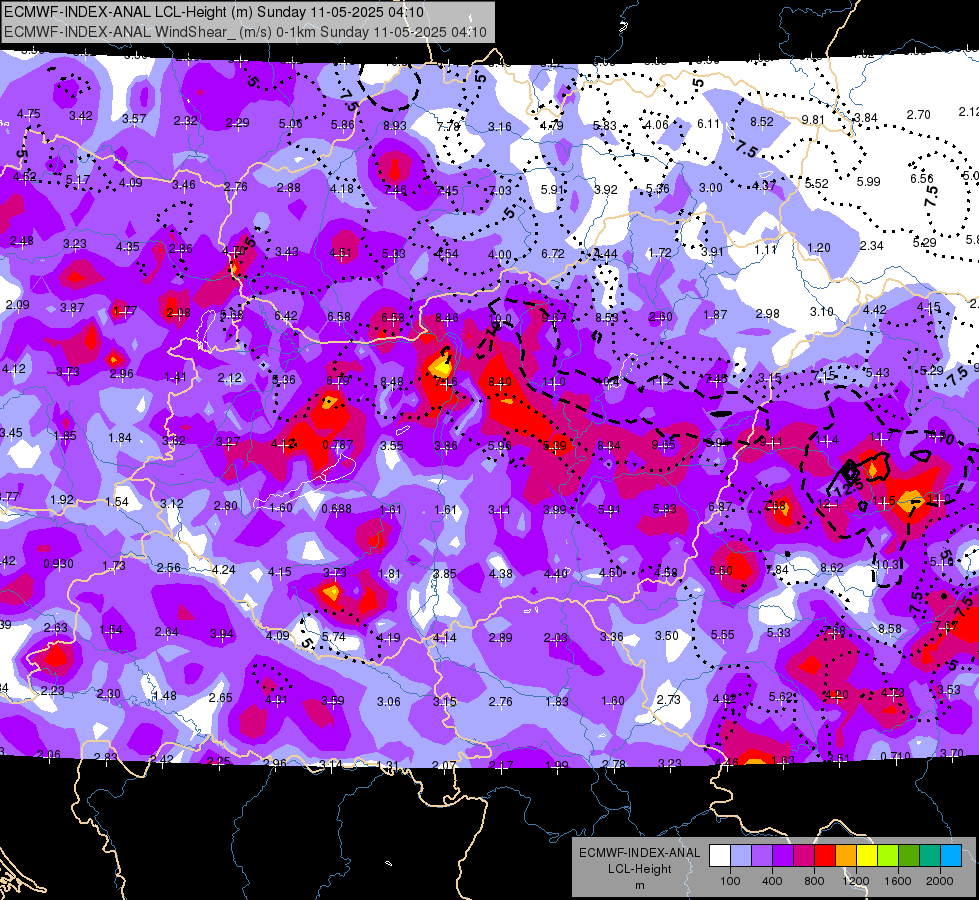
Task: Click the wind shear value 2.56
Action: click(169, 568)
